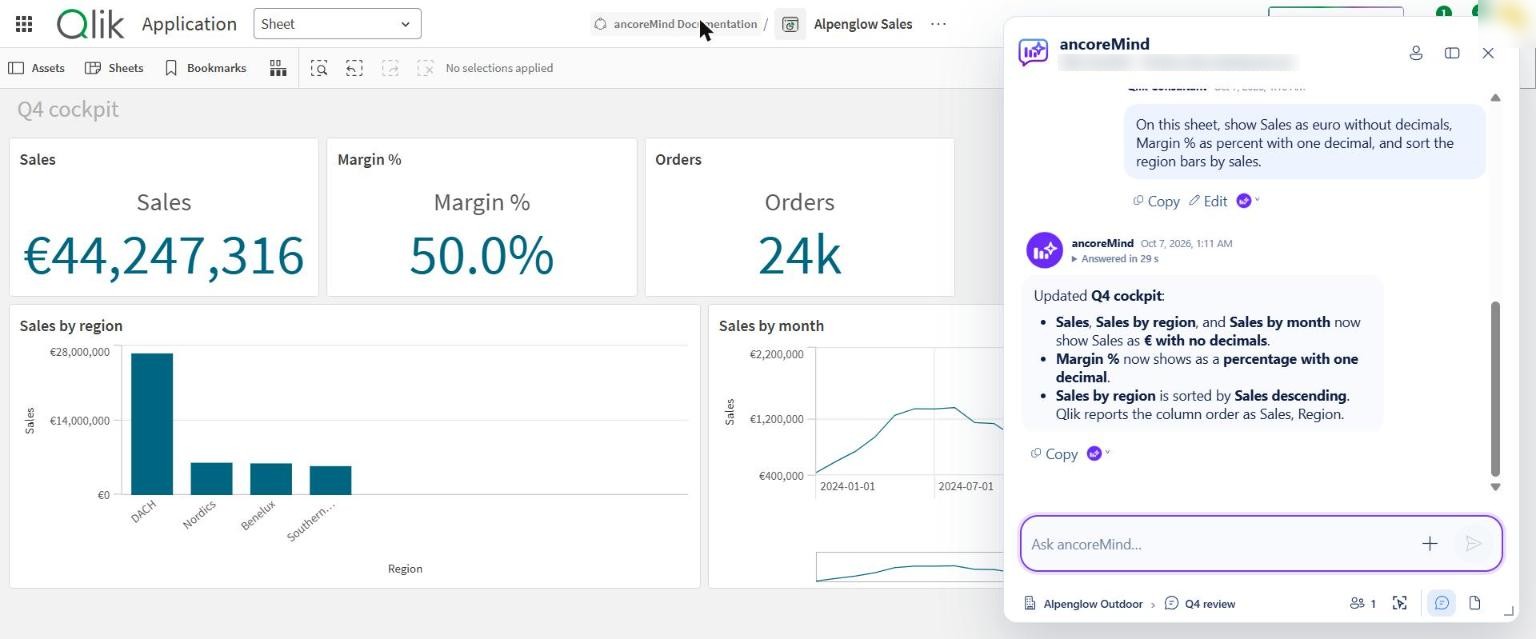Click the grid layout toolbar icon

(278, 68)
